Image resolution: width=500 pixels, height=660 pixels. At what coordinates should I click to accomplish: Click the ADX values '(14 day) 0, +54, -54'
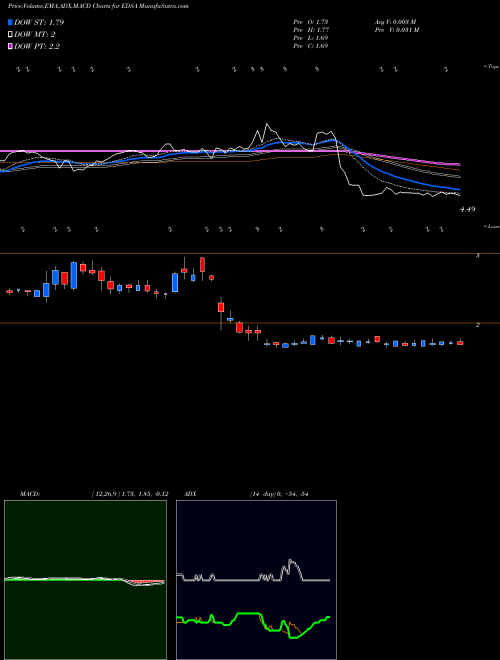coord(278,494)
